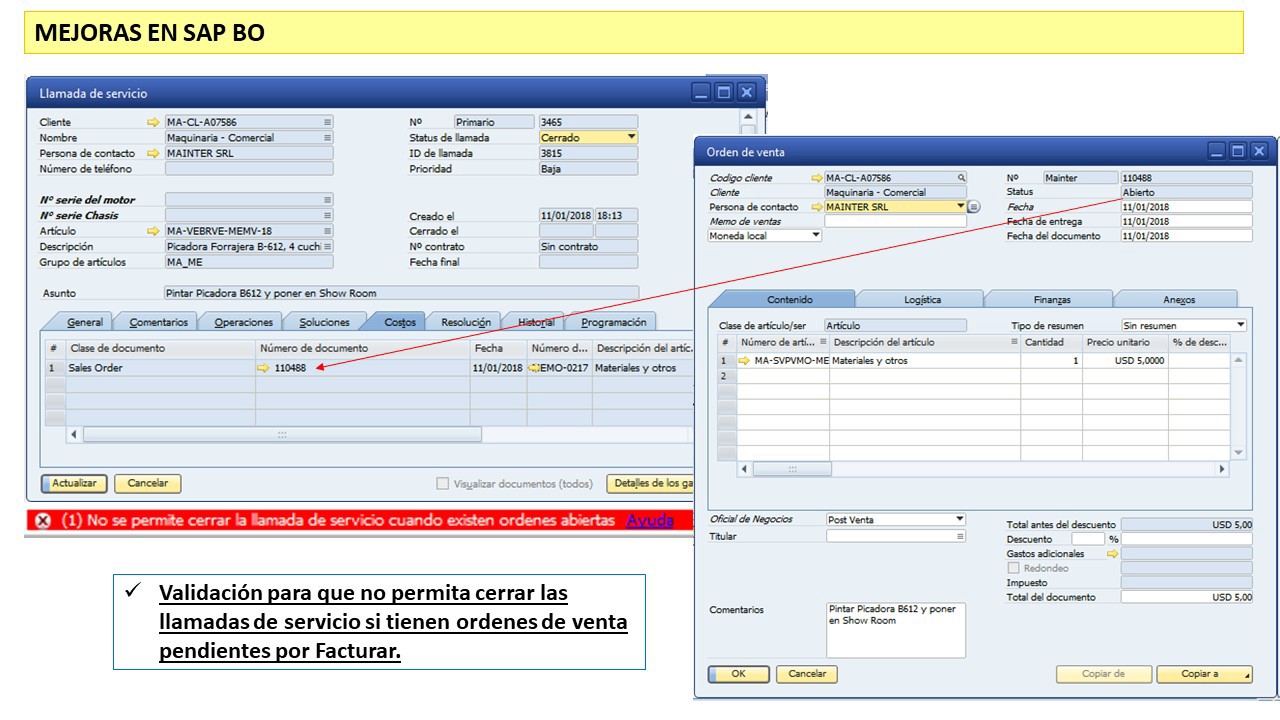Click the Asunto field in Llamada de servicio

(x=401, y=293)
